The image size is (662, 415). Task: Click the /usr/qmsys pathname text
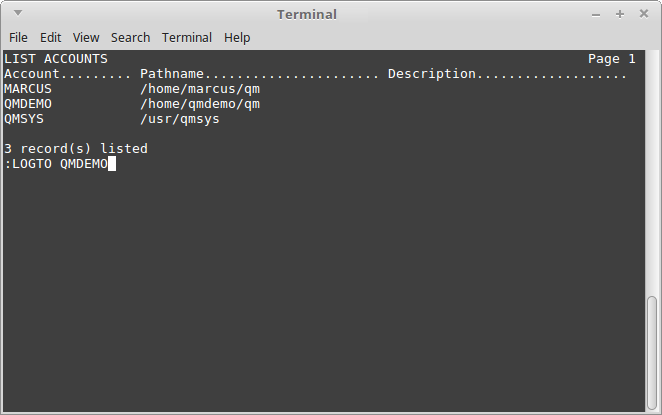[180, 119]
